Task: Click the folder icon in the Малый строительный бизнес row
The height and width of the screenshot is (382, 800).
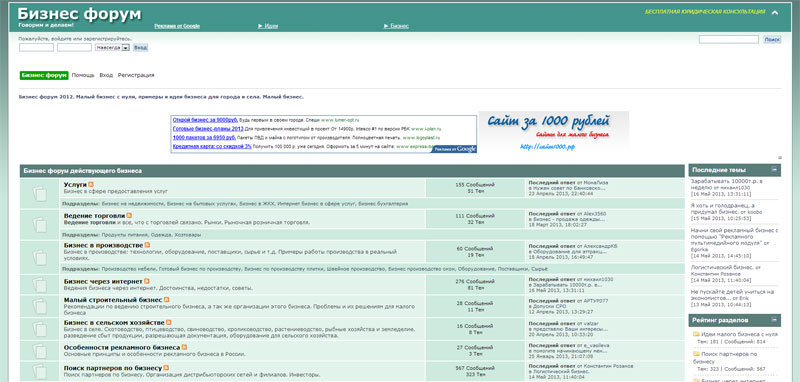Action: click(x=39, y=306)
